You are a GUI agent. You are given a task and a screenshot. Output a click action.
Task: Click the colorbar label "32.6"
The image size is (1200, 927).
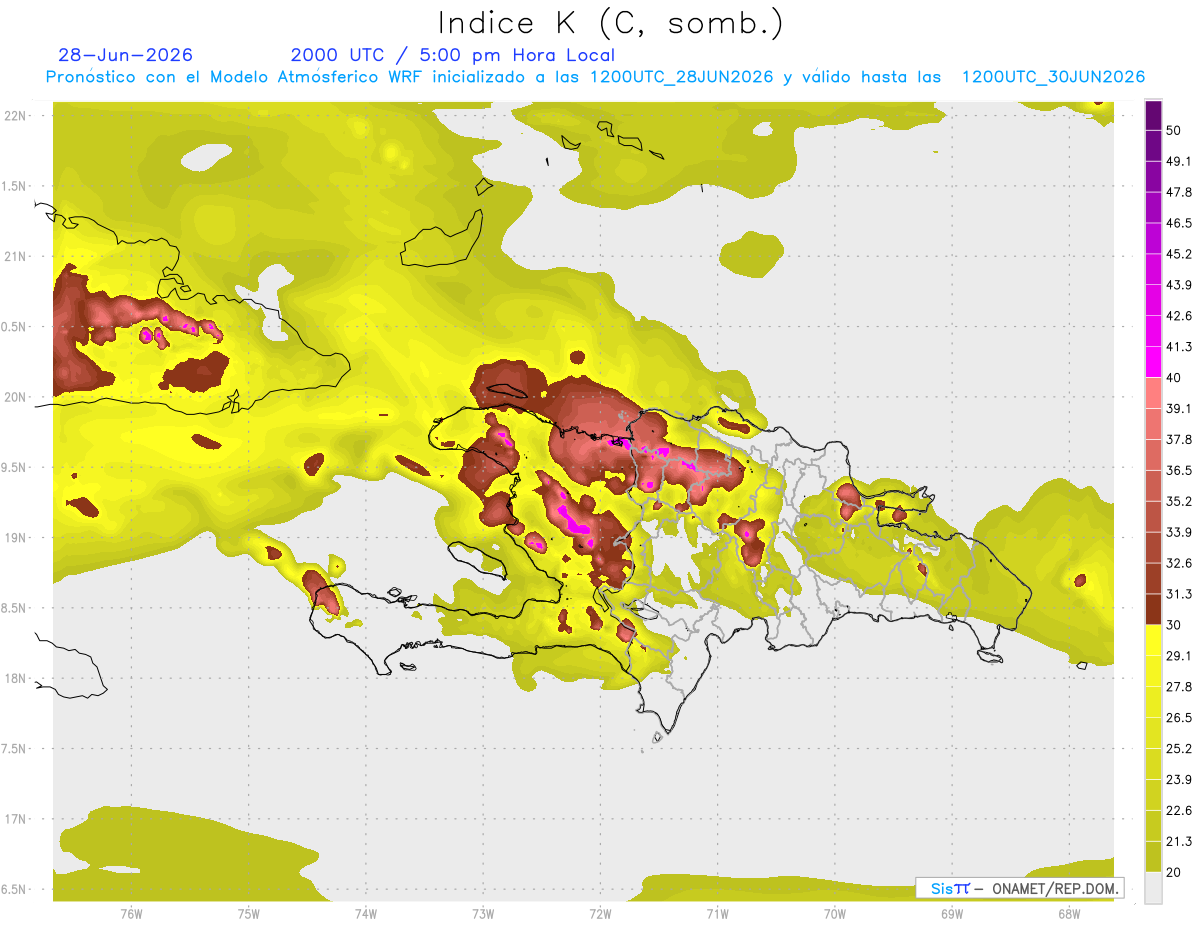click(x=1179, y=563)
